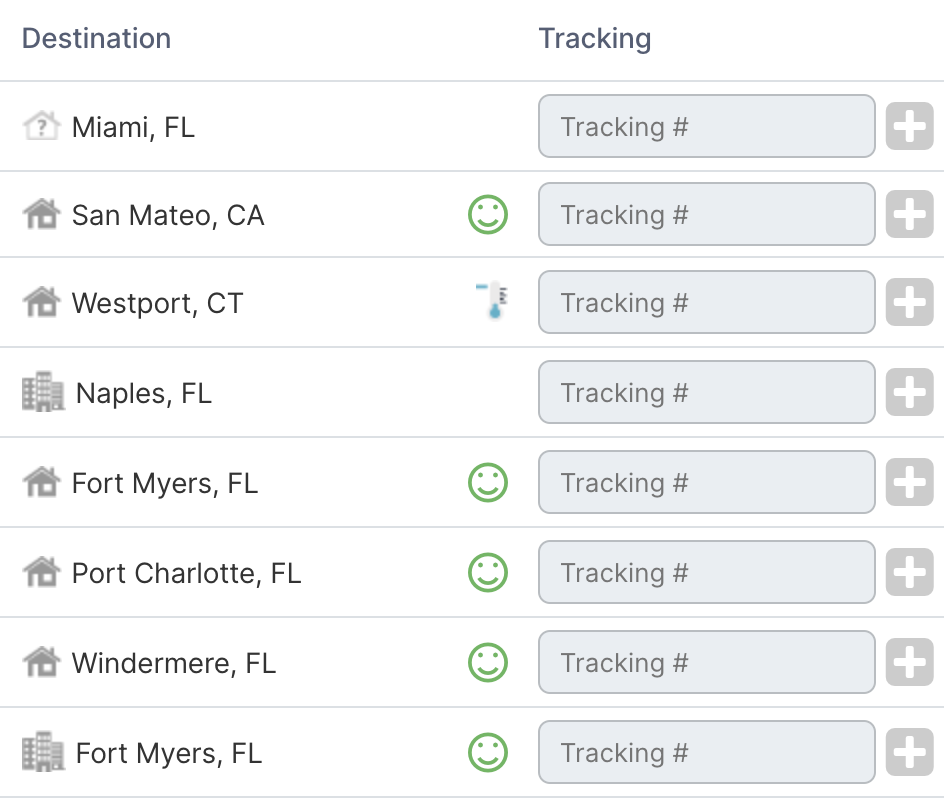944x798 pixels.
Task: Click the Tracking # input for San Mateo
Action: coord(707,215)
